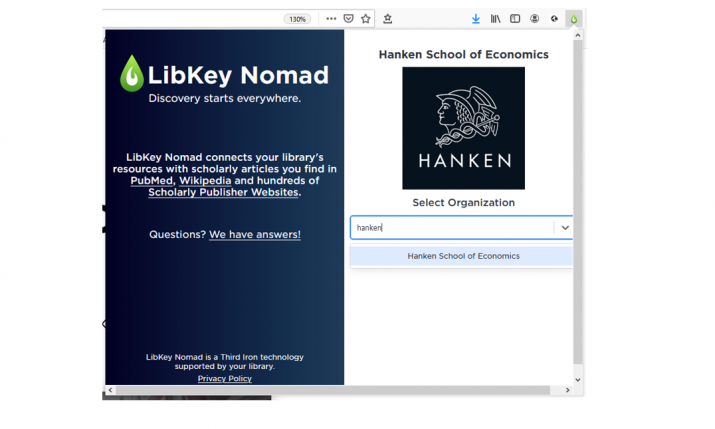Open the Firefox downloads arrow icon
The width and height of the screenshot is (715, 429).
click(476, 18)
